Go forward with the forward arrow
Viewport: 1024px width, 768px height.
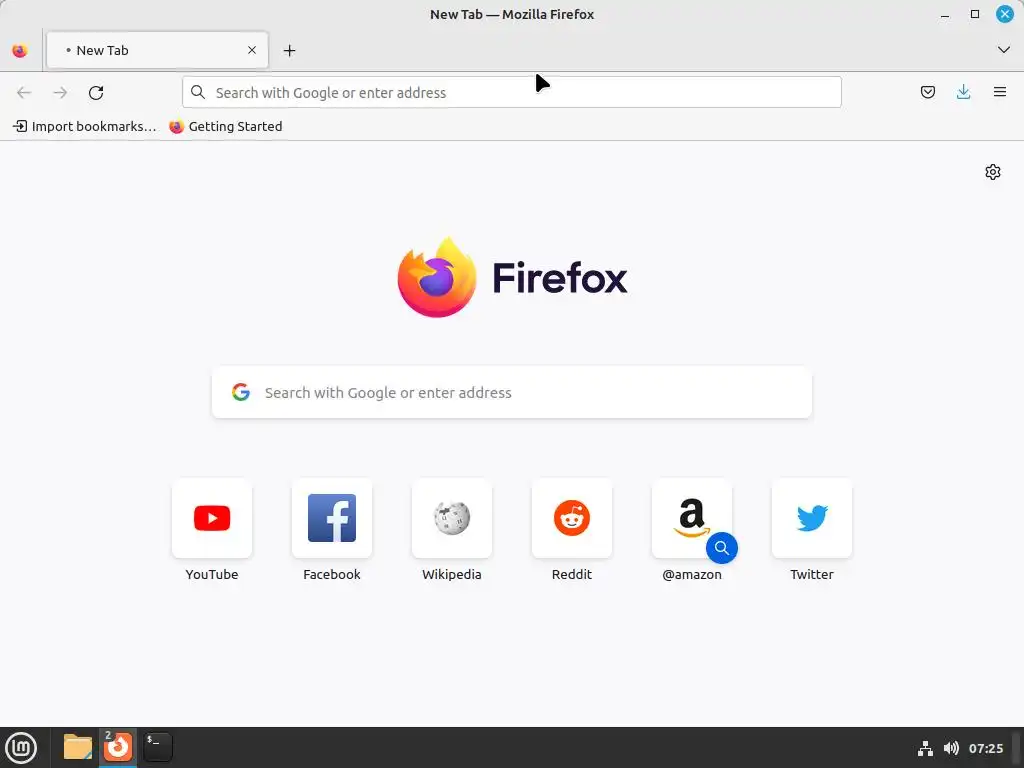pyautogui.click(x=60, y=93)
